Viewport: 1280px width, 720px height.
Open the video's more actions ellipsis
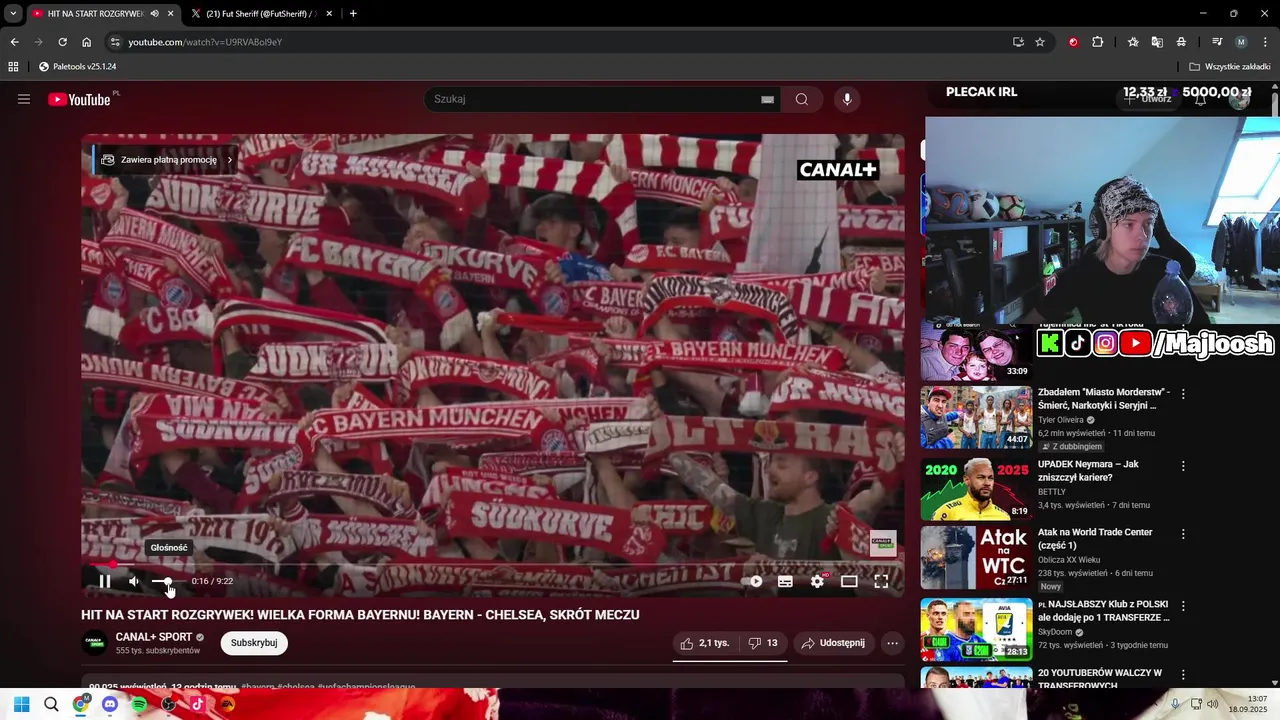[893, 643]
